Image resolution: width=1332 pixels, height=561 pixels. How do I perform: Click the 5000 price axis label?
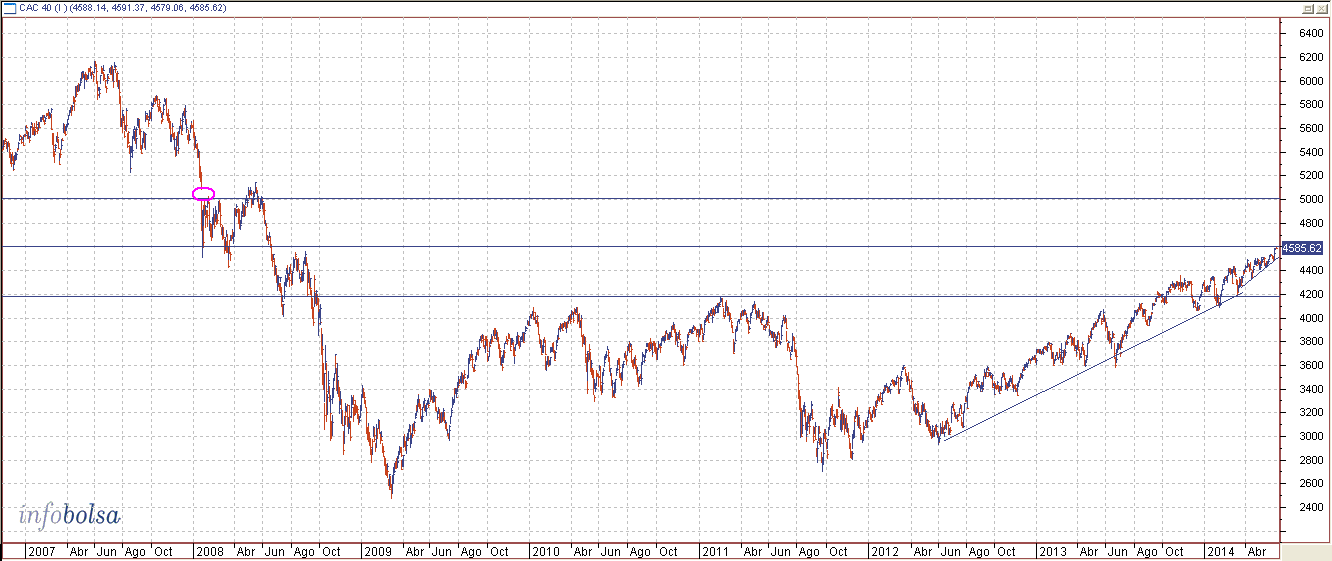[x=1310, y=199]
